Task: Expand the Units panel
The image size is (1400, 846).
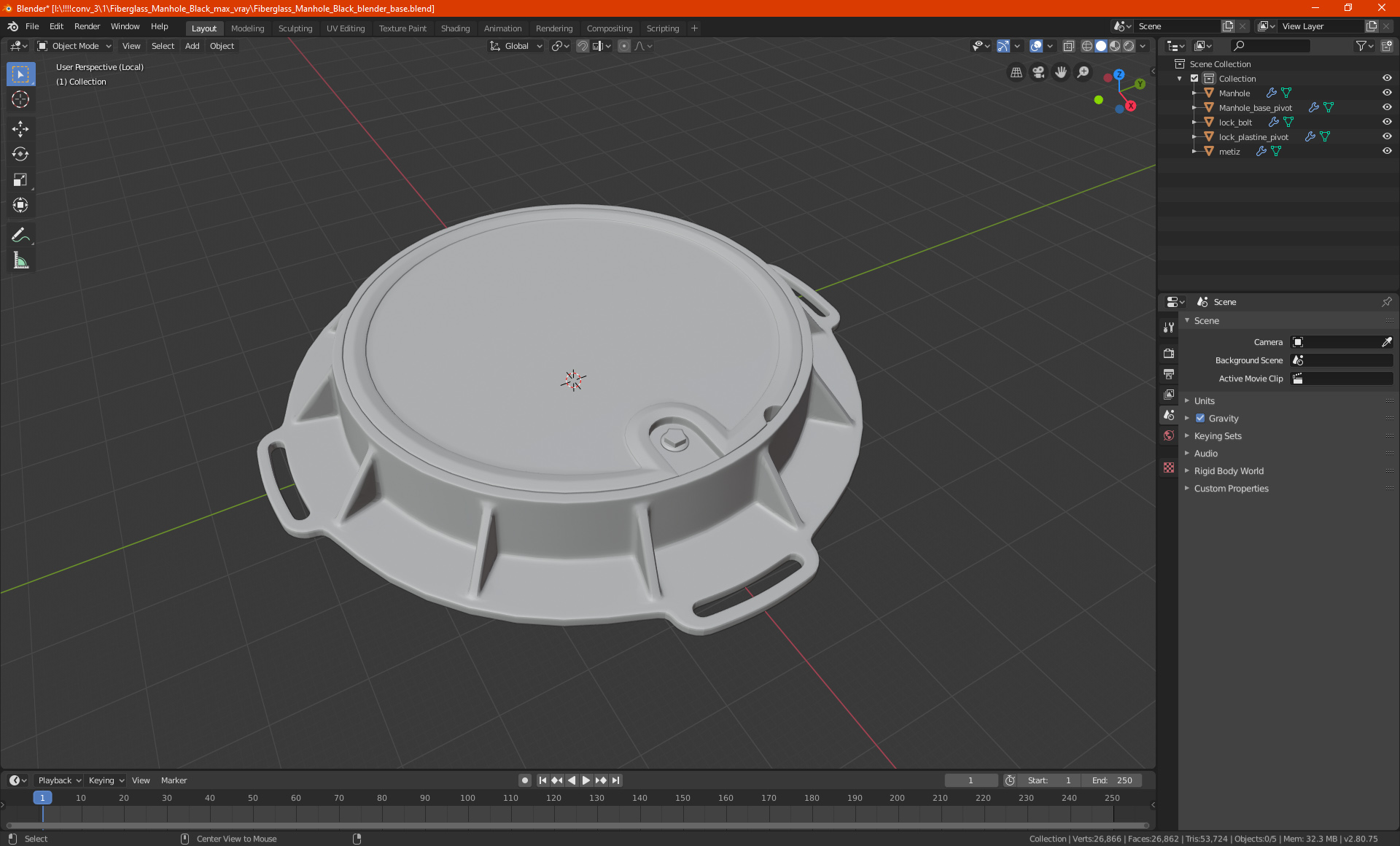Action: click(x=1204, y=401)
